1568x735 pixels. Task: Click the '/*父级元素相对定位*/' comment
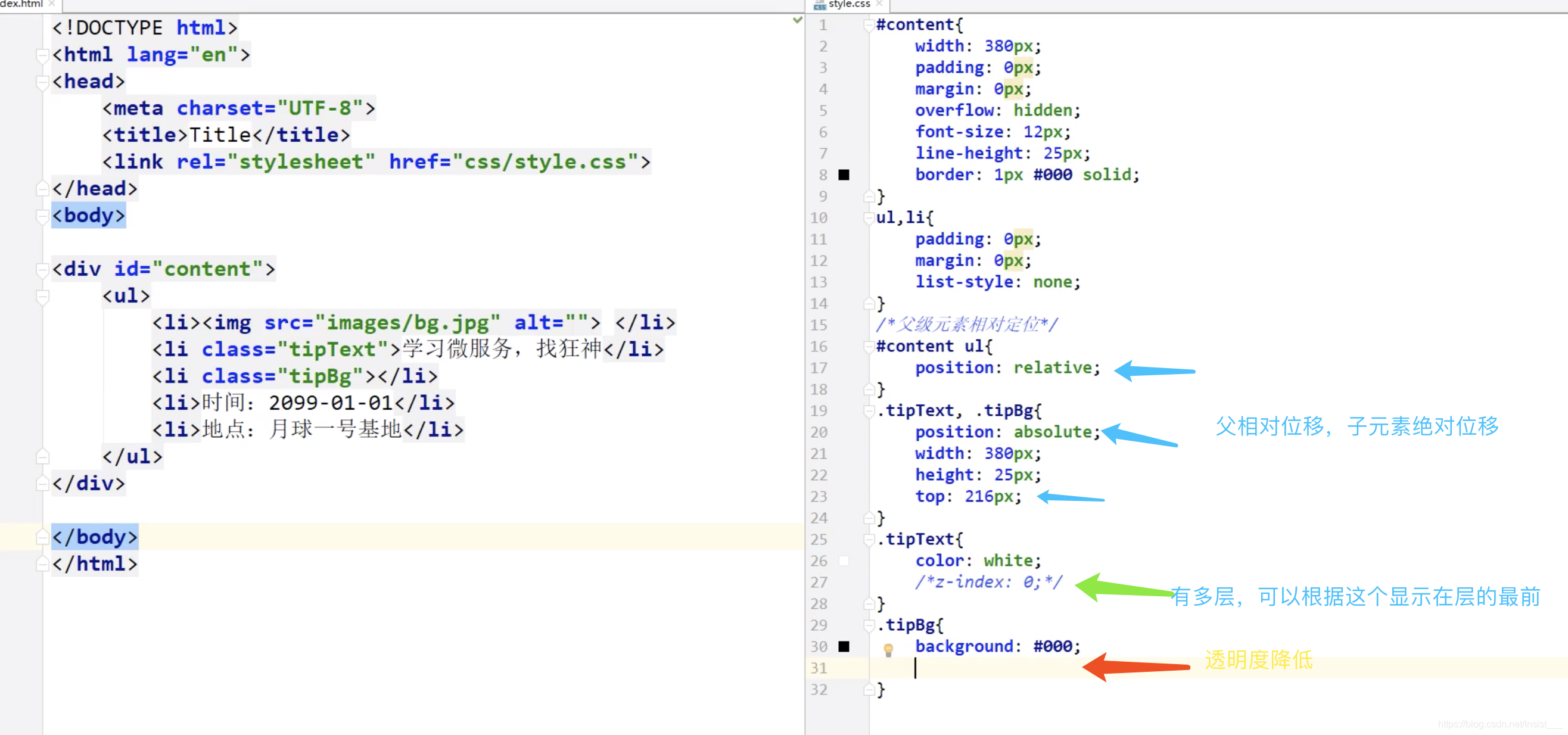coord(967,324)
